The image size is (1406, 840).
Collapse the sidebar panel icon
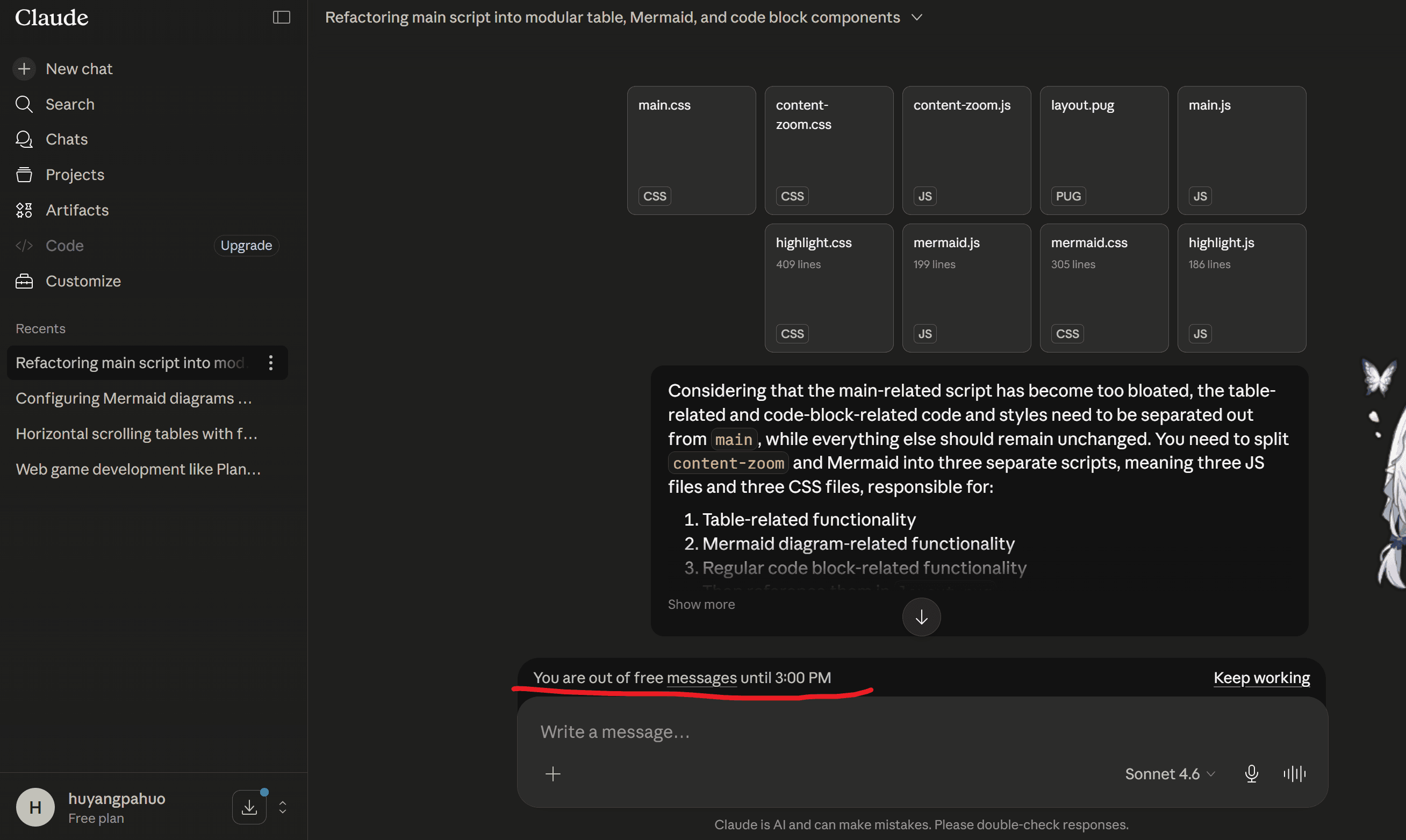(281, 18)
